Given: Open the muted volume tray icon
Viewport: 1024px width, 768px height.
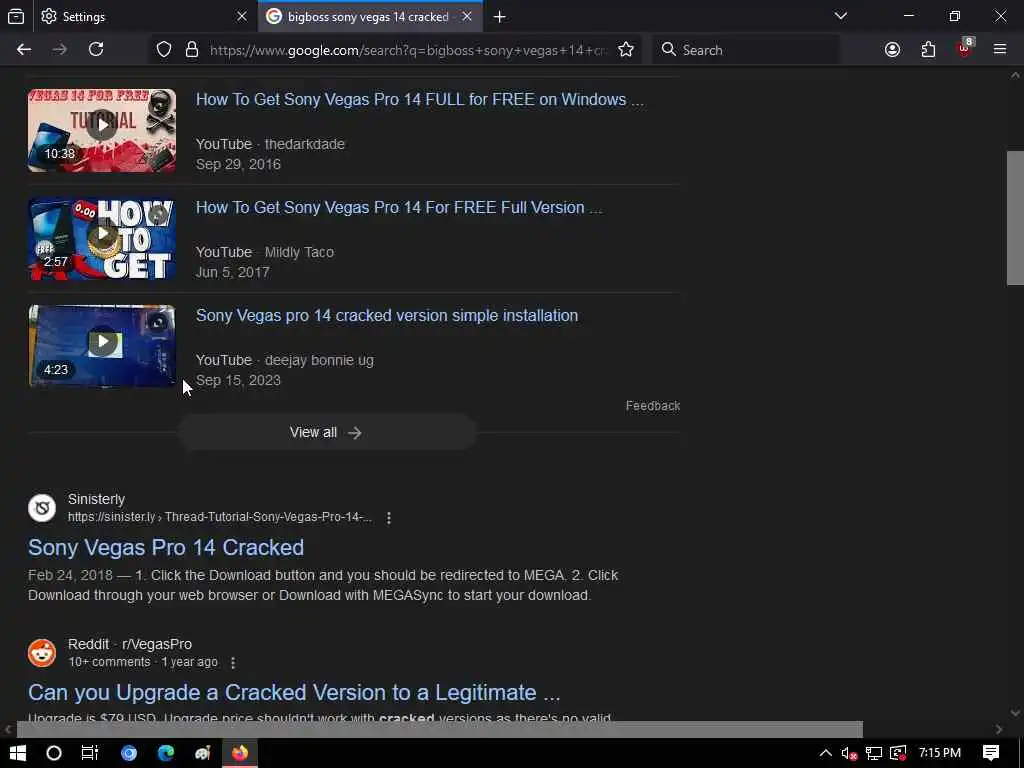Looking at the screenshot, I should (x=849, y=754).
